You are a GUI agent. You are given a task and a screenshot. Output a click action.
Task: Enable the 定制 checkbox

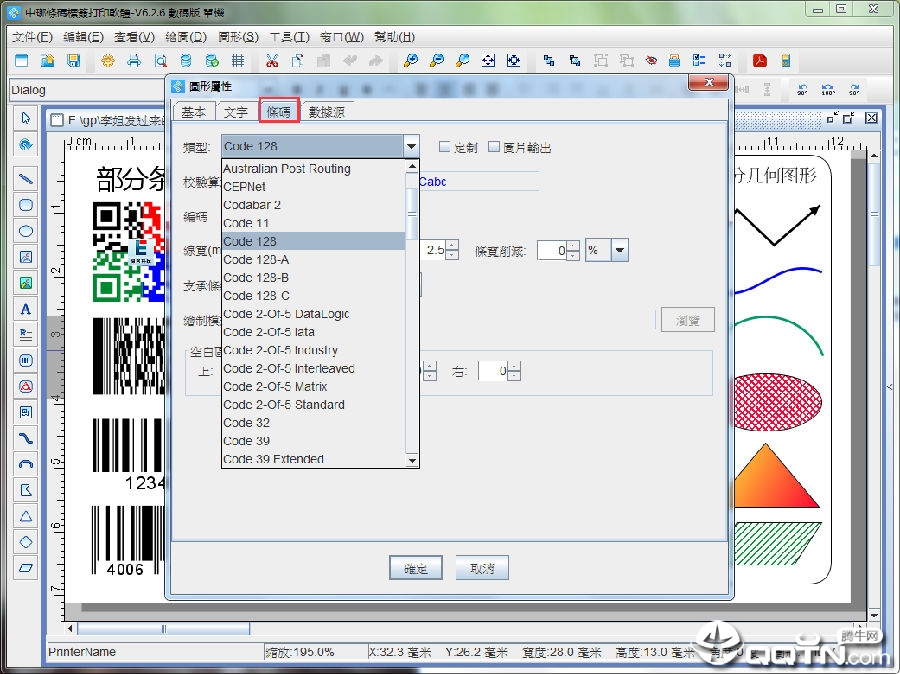coord(444,147)
